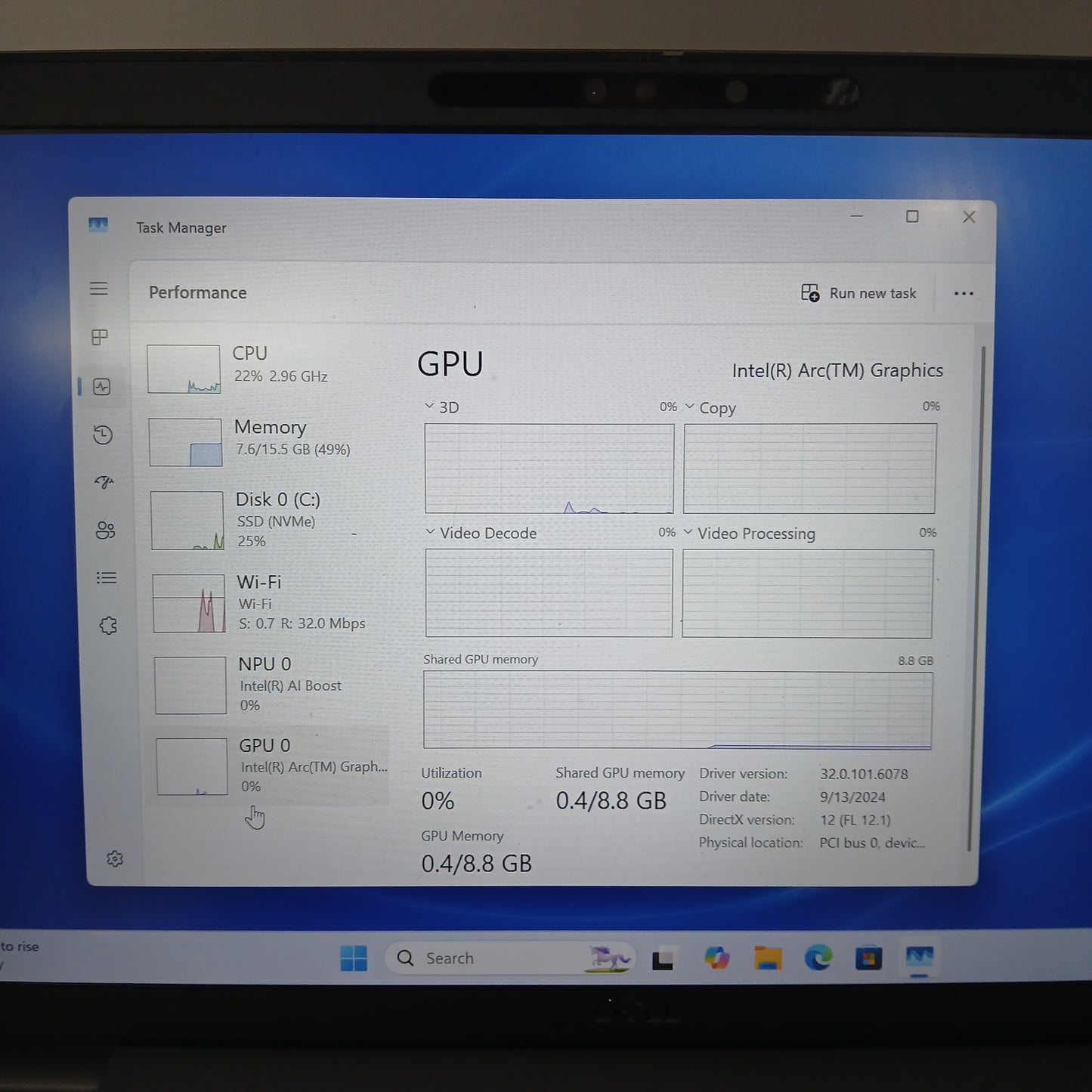Click the 3D engine utilization graph
The height and width of the screenshot is (1092, 1092).
(549, 469)
